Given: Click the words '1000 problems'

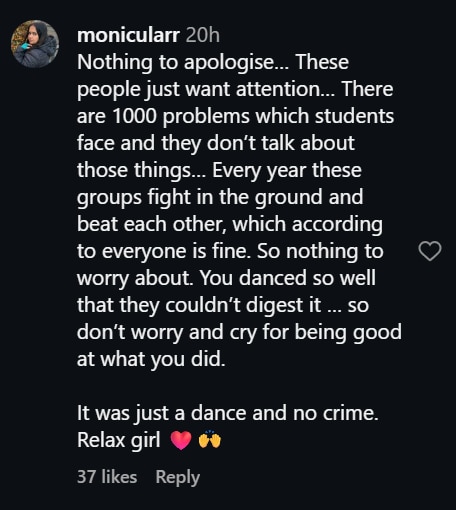Looking at the screenshot, I should 181,116.
